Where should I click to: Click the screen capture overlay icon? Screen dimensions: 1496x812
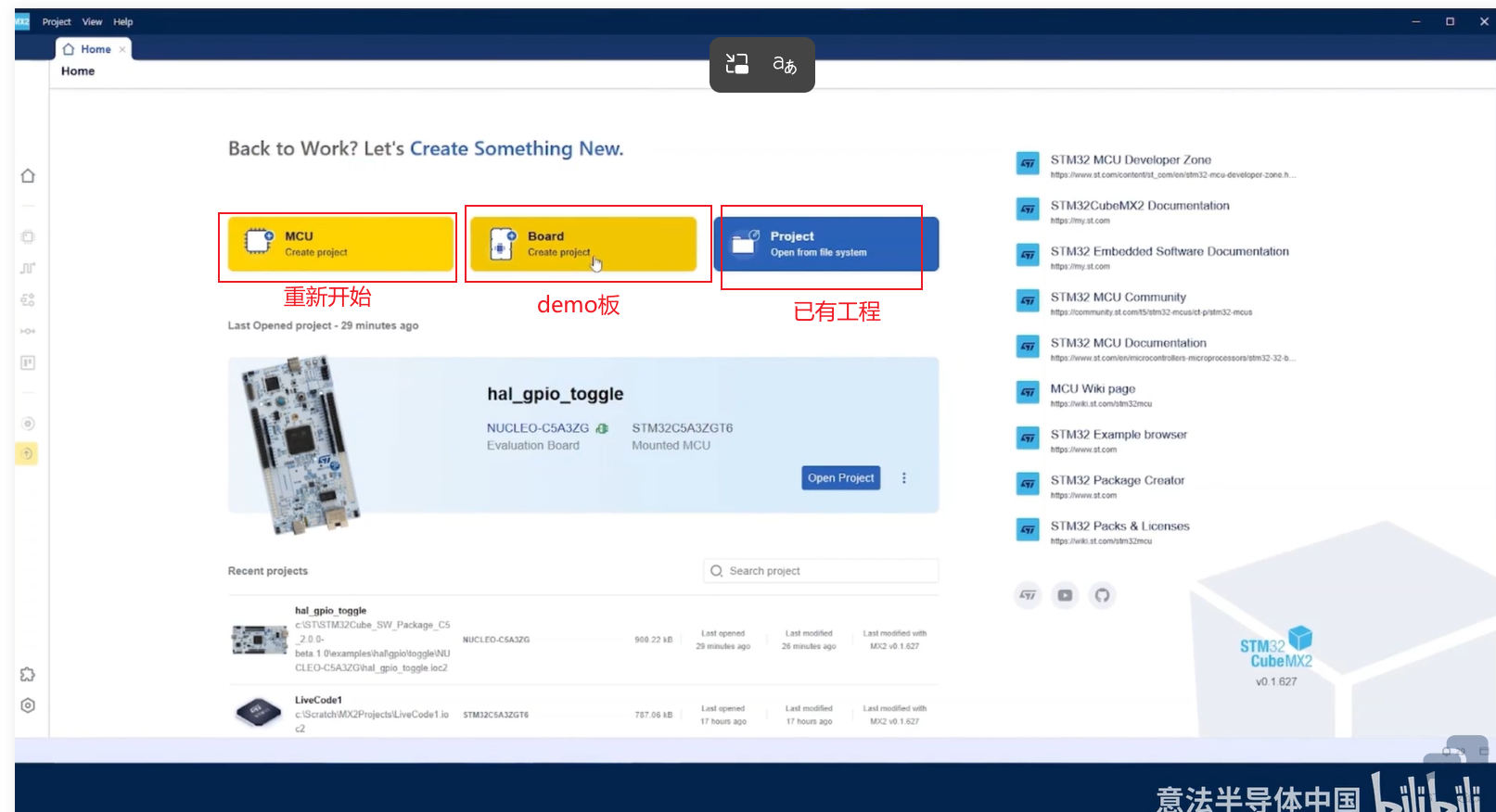coord(737,64)
